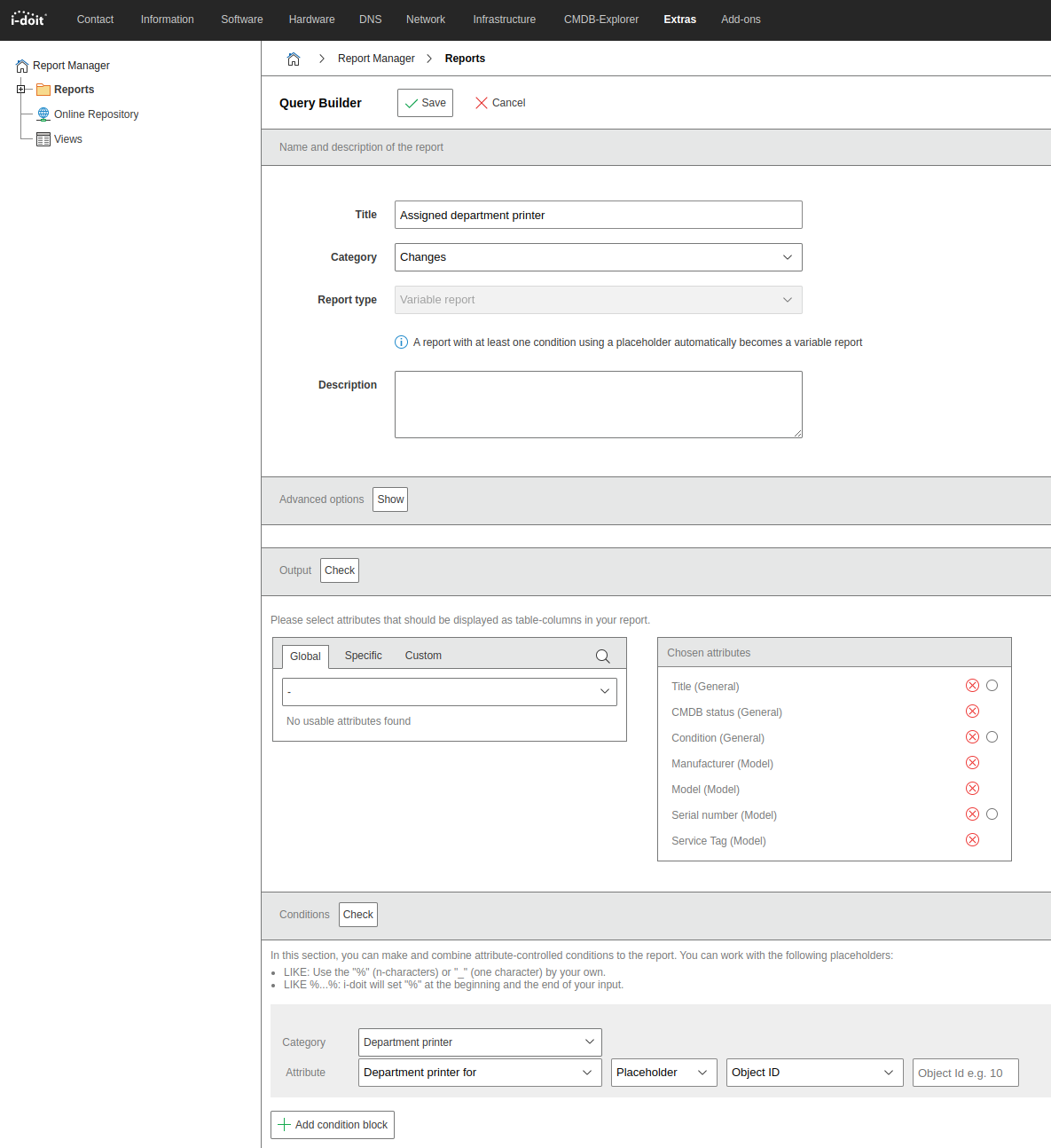Select radio button for Serial number (Model)
The height and width of the screenshot is (1148, 1051).
click(992, 814)
